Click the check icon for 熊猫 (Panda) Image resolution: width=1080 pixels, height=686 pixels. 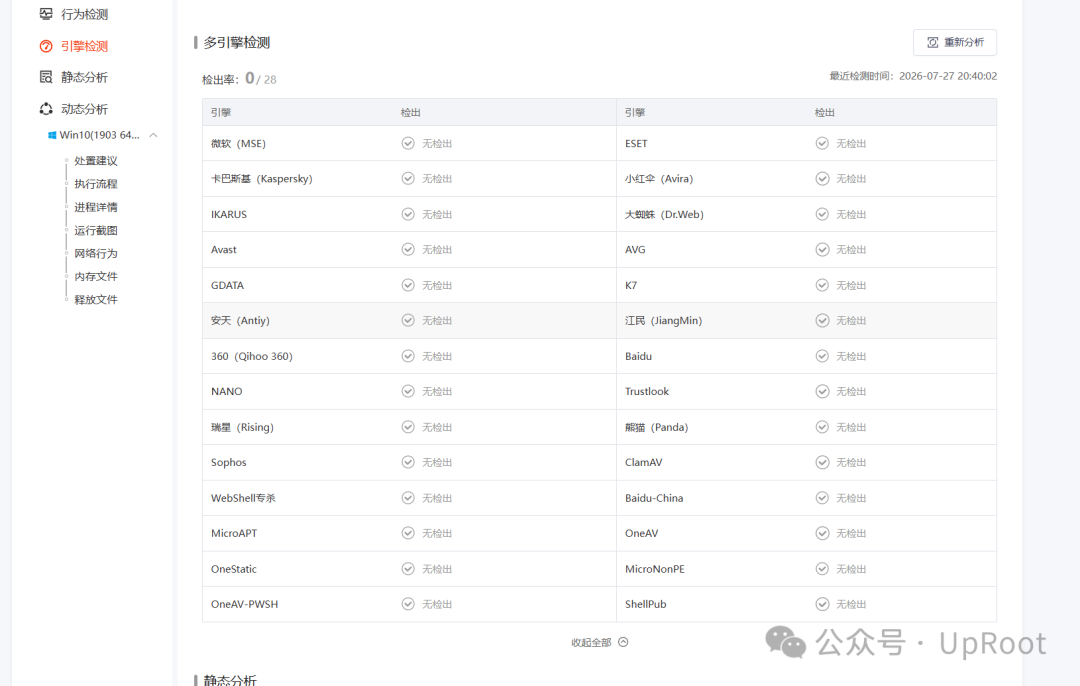click(822, 427)
